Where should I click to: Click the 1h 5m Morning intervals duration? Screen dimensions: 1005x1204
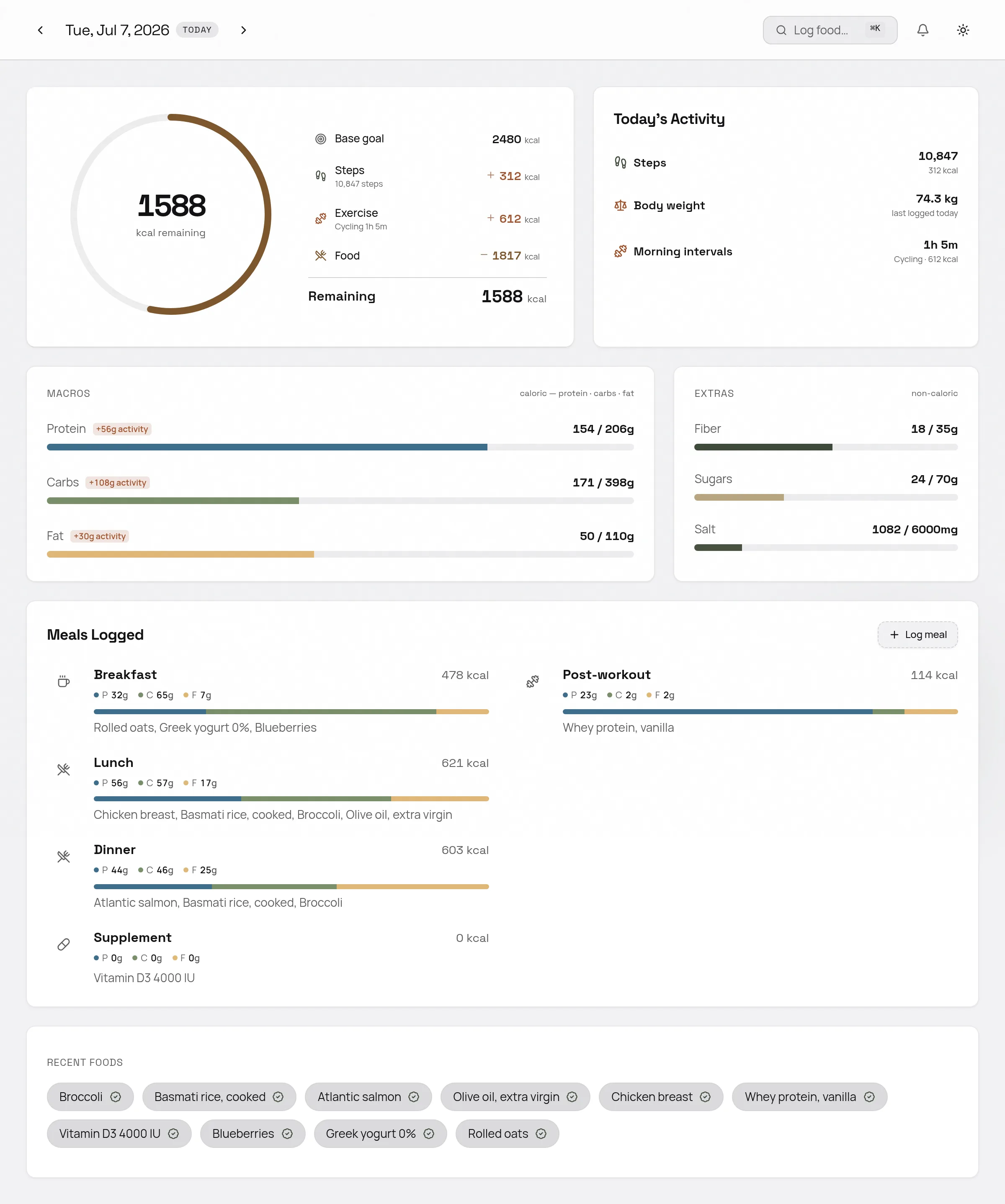(940, 245)
